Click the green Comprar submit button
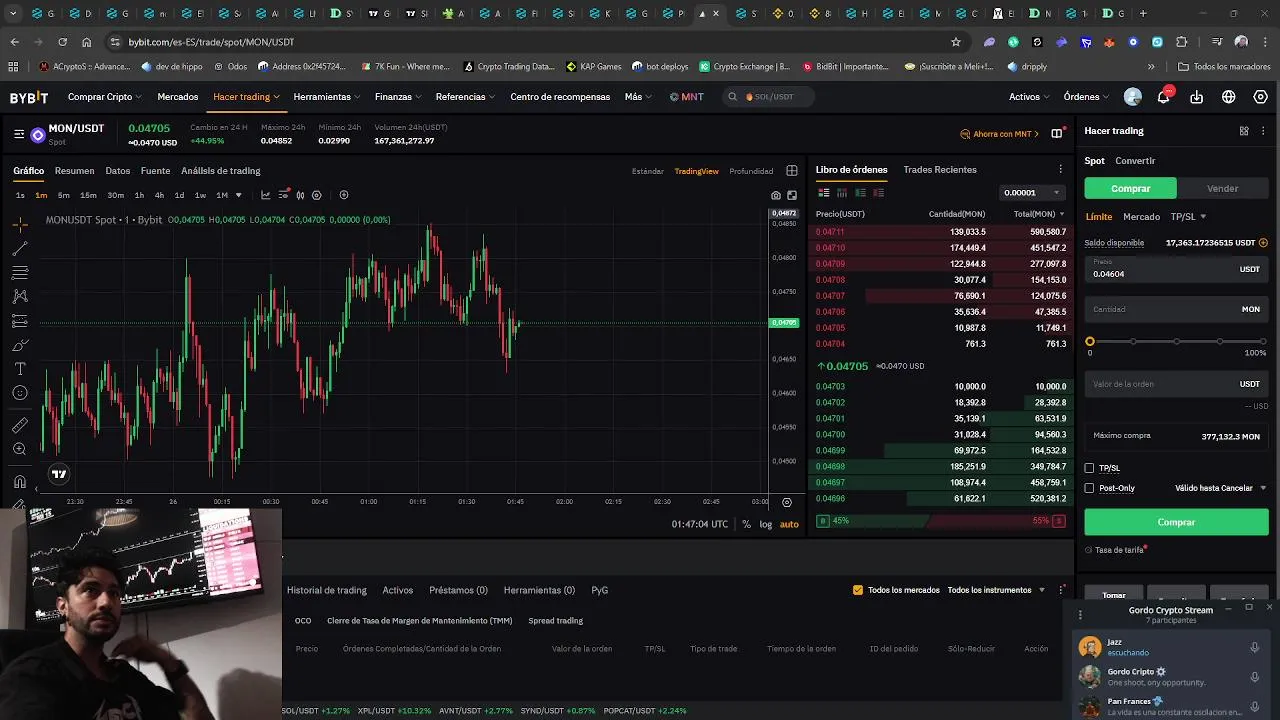The image size is (1280, 720). pyautogui.click(x=1176, y=522)
